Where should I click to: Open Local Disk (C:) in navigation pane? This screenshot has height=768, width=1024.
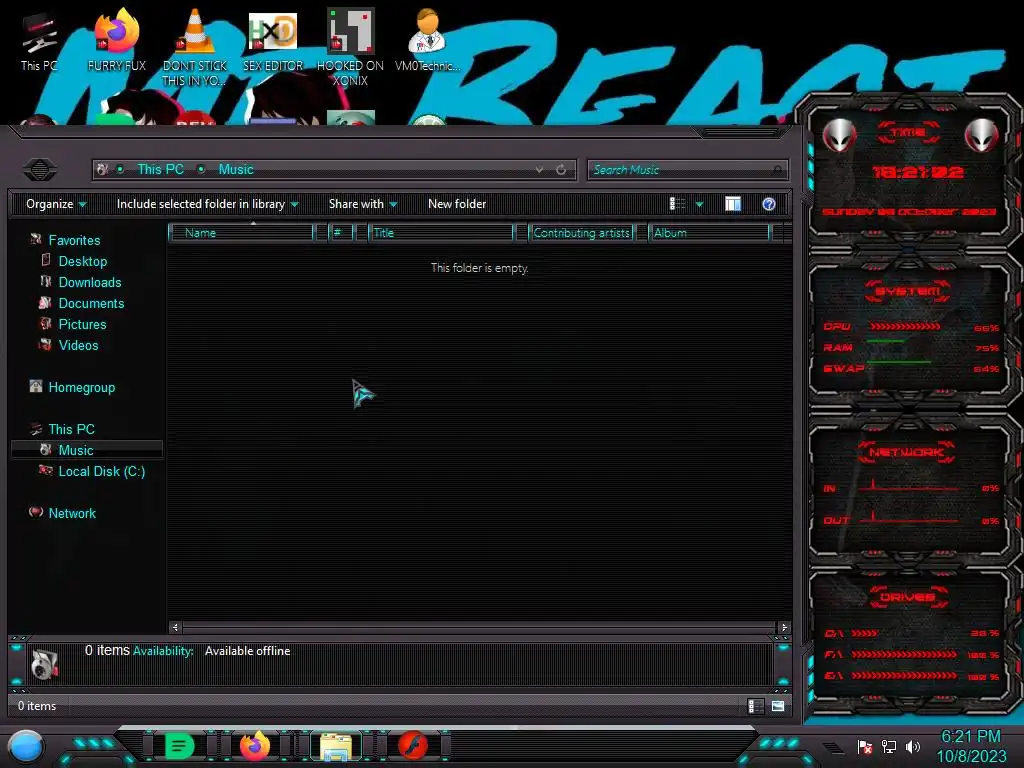tap(102, 471)
